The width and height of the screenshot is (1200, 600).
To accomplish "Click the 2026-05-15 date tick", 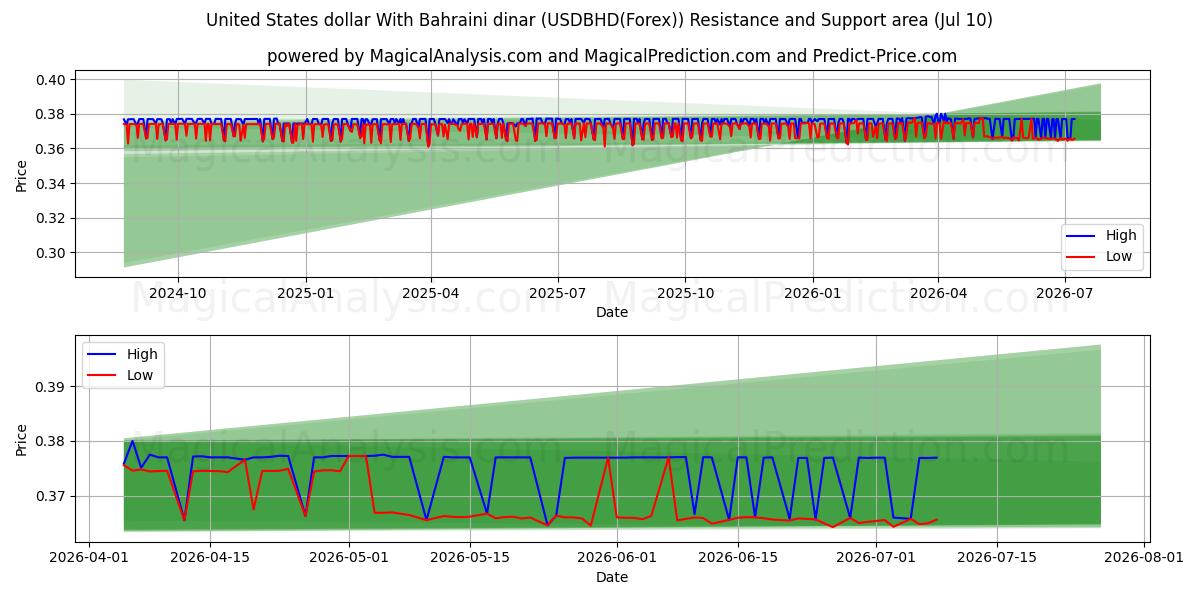I will point(470,558).
